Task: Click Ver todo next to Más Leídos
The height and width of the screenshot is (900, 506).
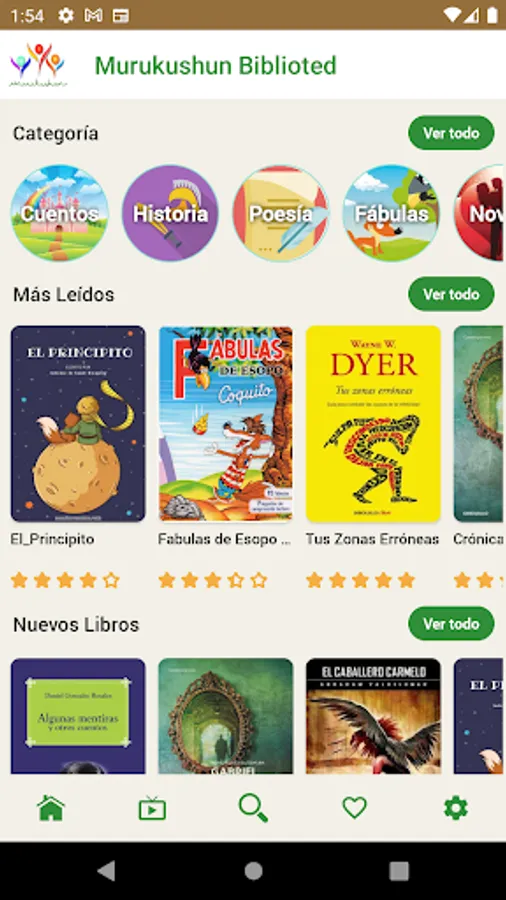Action: pyautogui.click(x=451, y=294)
